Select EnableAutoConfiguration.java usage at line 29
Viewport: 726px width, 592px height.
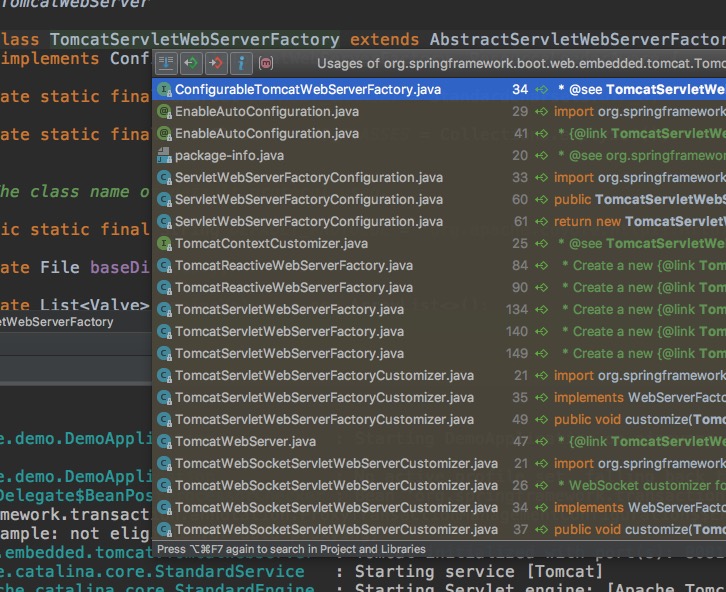click(439, 112)
